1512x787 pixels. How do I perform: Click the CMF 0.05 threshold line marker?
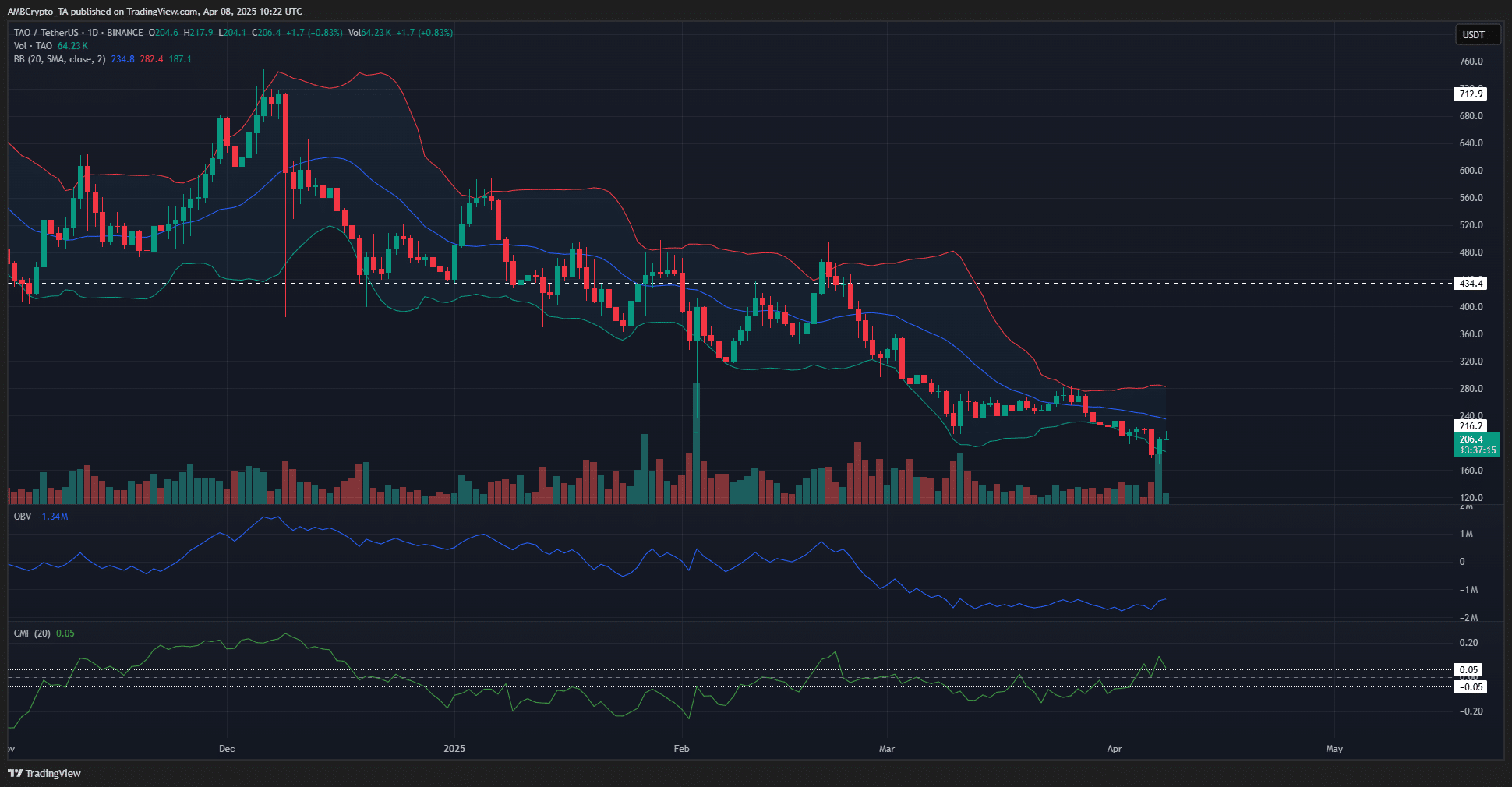1468,669
